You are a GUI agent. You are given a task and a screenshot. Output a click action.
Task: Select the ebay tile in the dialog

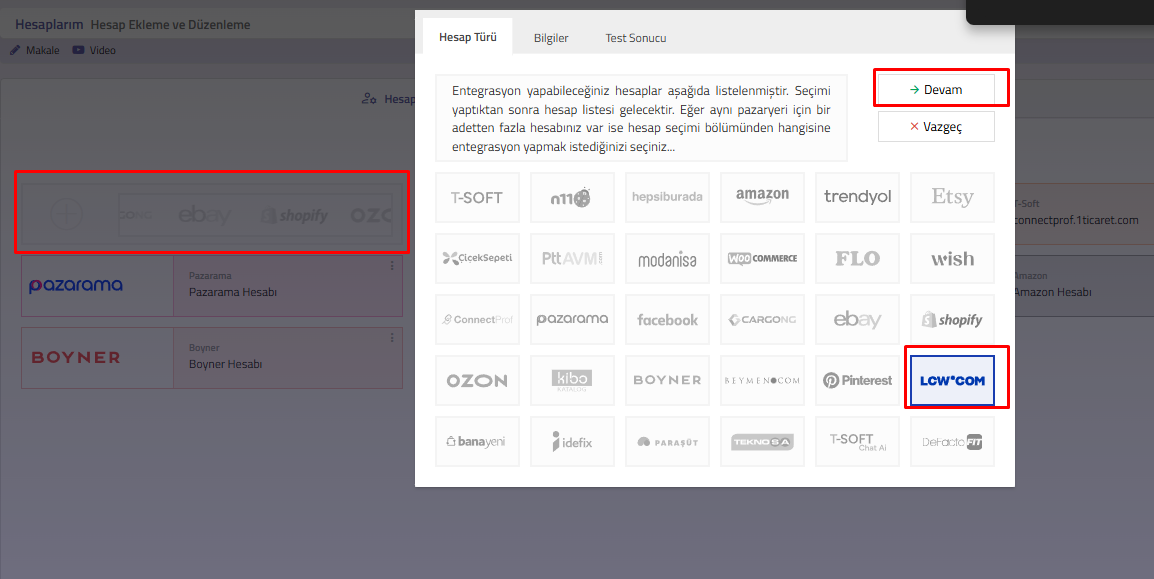coord(857,319)
